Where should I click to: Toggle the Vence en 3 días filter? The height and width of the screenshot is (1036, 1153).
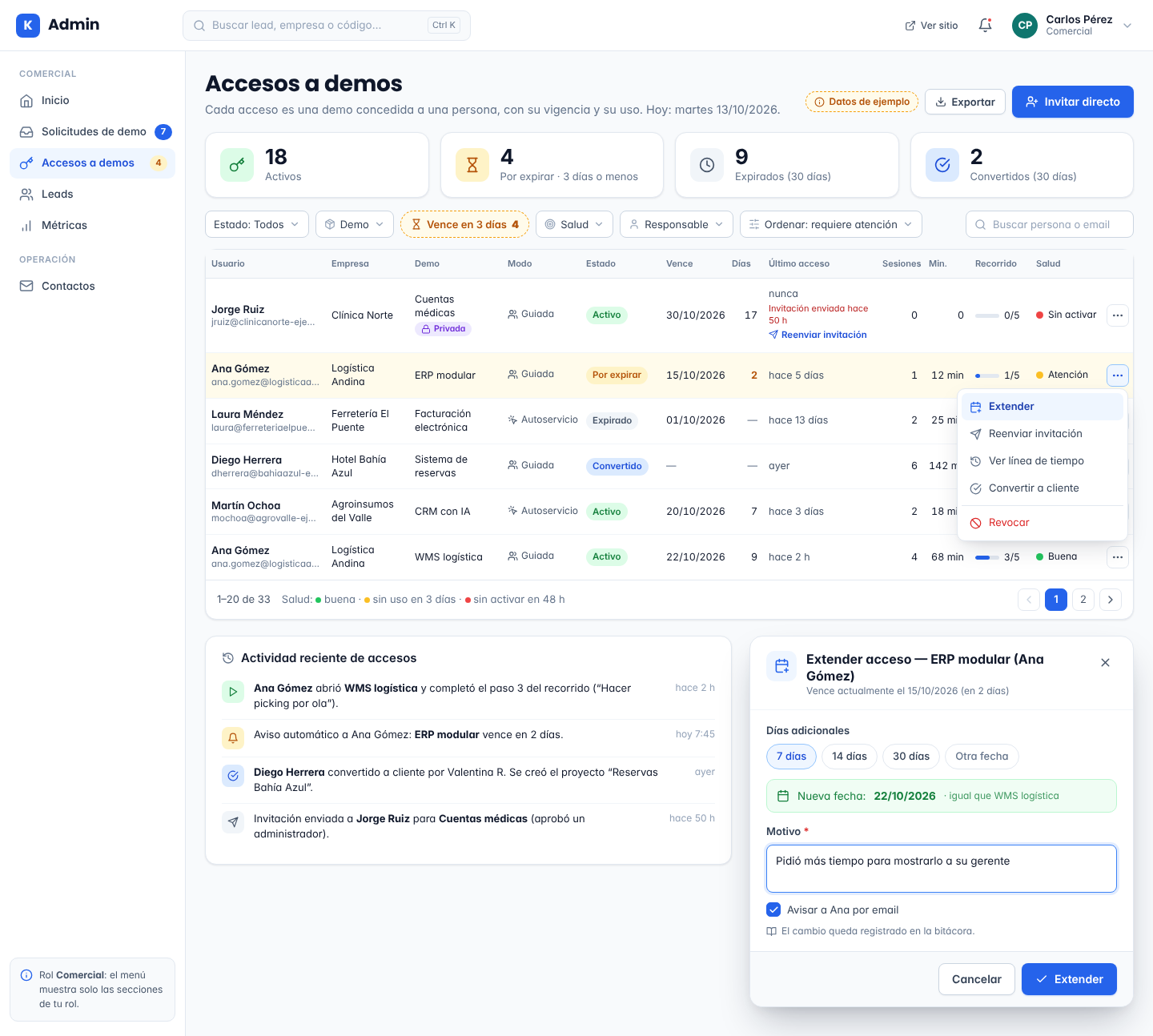click(x=464, y=224)
